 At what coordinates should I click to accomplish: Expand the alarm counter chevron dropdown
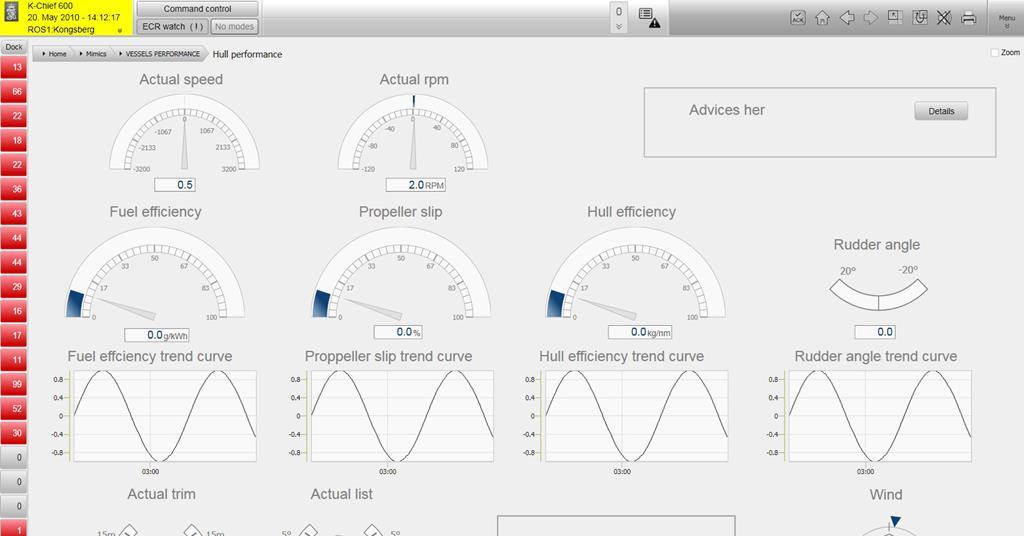(619, 27)
